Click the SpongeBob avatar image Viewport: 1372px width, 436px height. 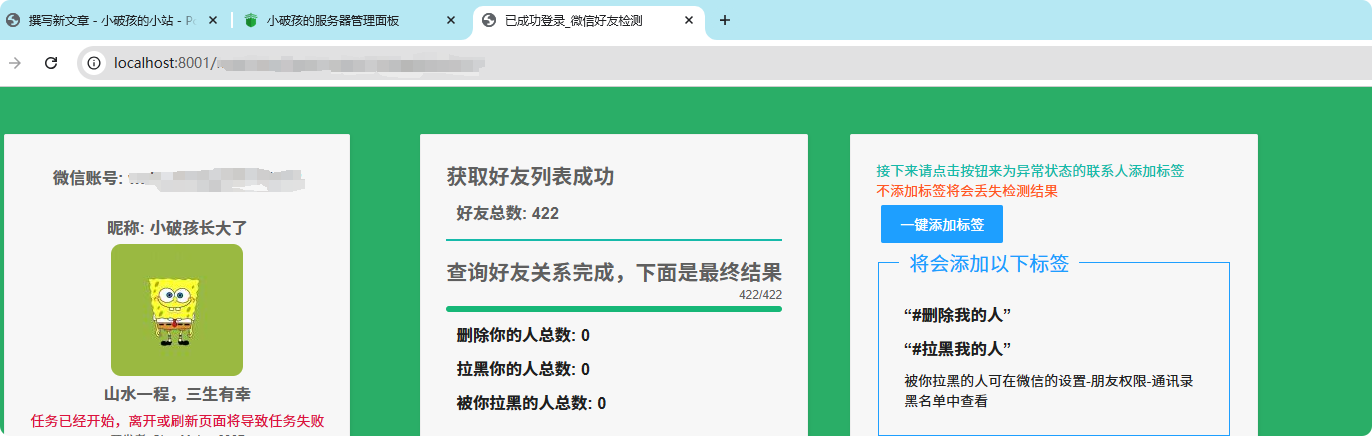(177, 310)
